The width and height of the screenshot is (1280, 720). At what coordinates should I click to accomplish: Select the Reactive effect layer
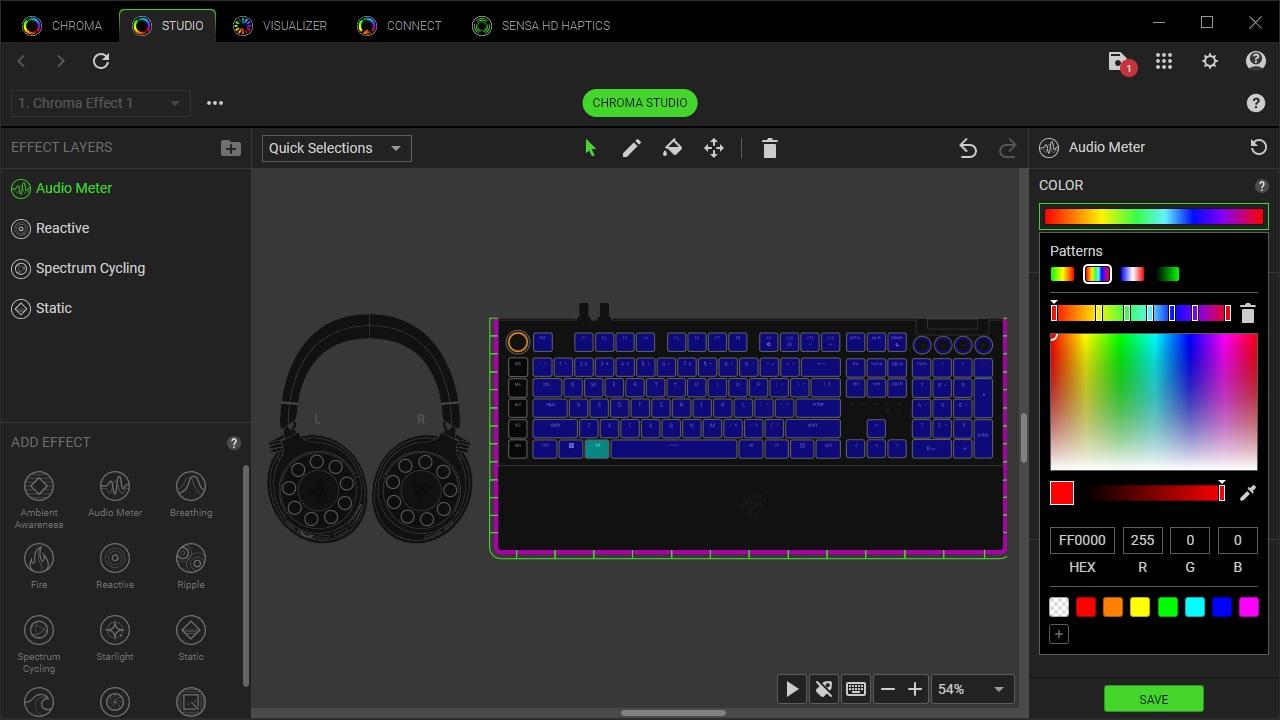pos(125,228)
